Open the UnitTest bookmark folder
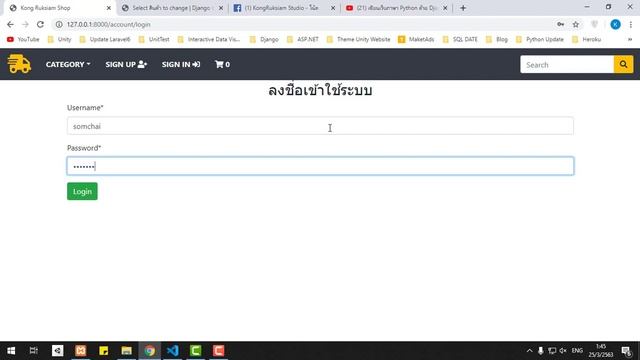The height and width of the screenshot is (360, 640). 154,40
